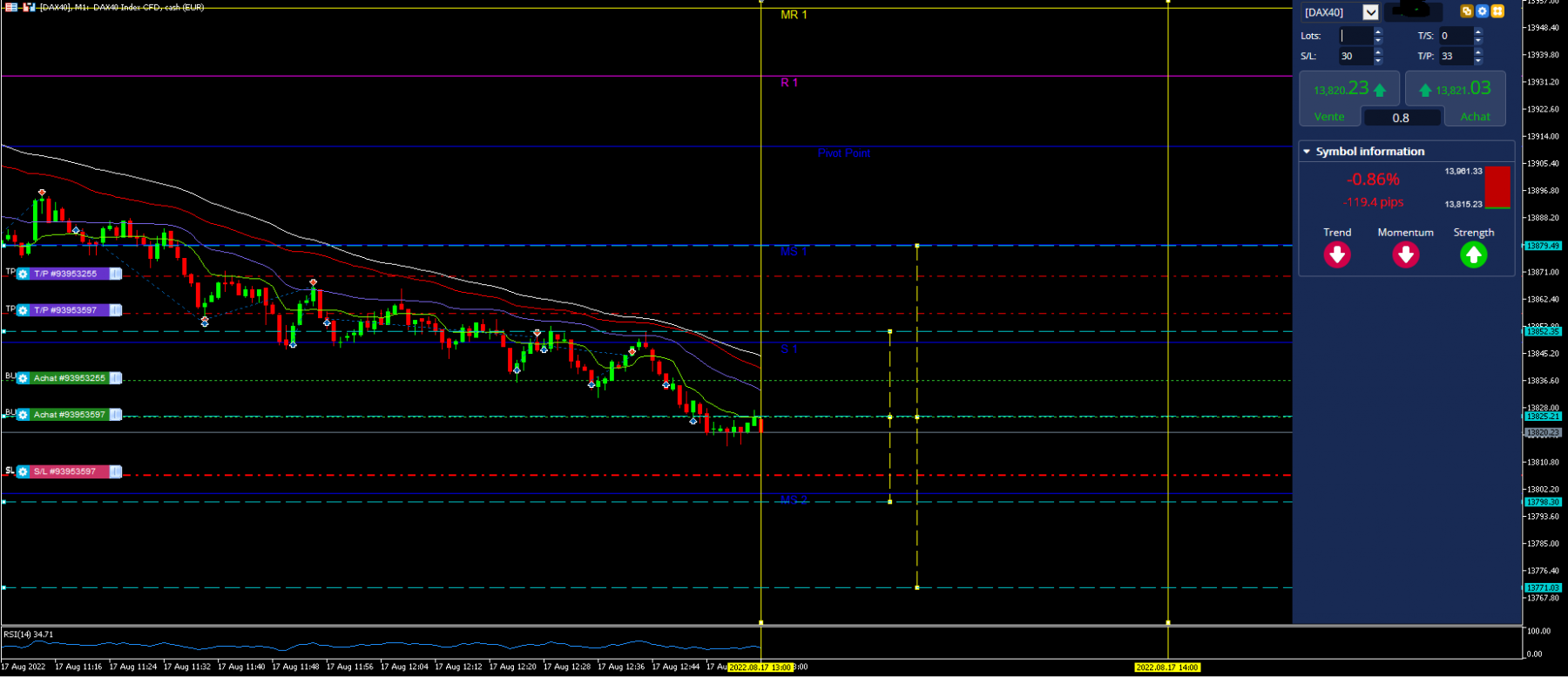The height and width of the screenshot is (678, 1568).
Task: Click the 13798.30 price axis tag
Action: pyautogui.click(x=1543, y=502)
